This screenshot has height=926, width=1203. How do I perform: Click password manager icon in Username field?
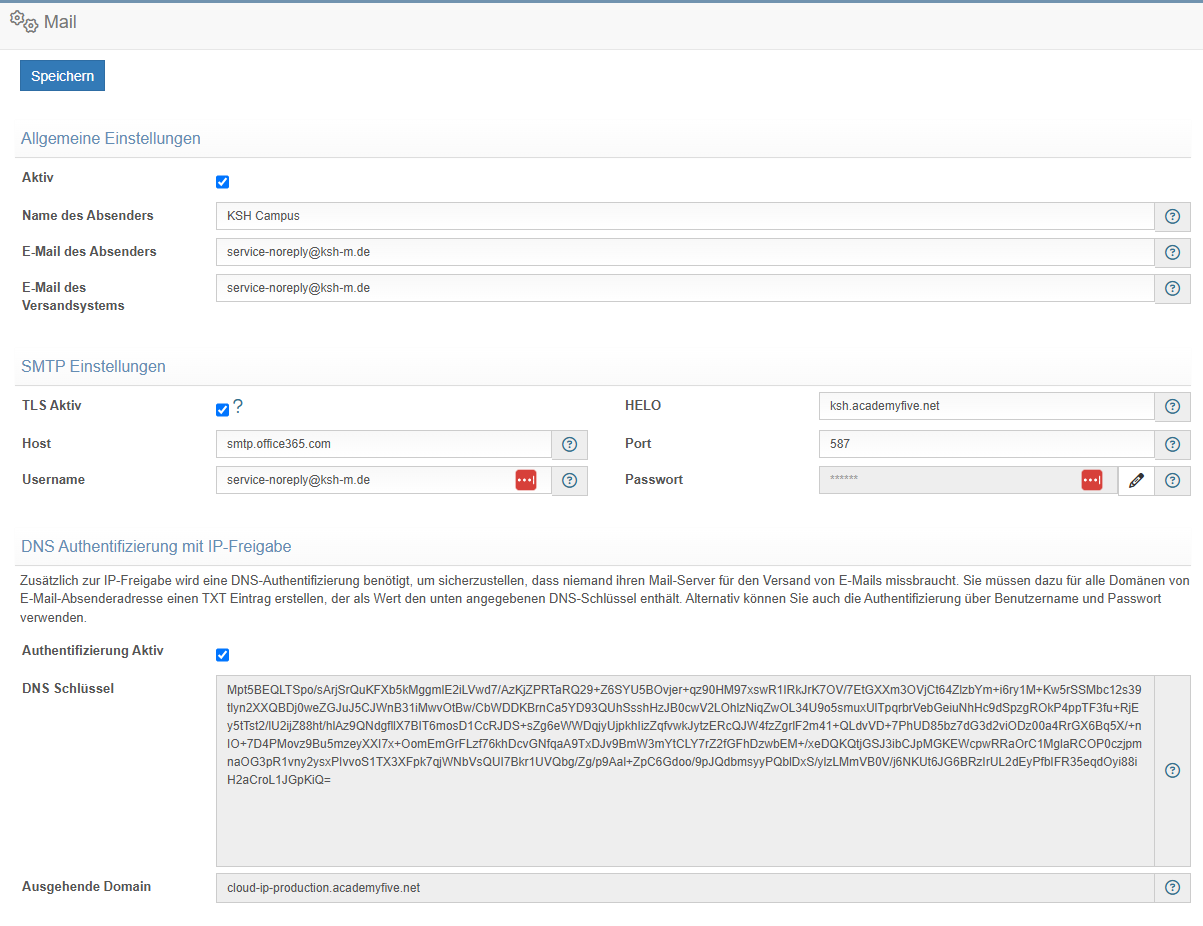526,480
